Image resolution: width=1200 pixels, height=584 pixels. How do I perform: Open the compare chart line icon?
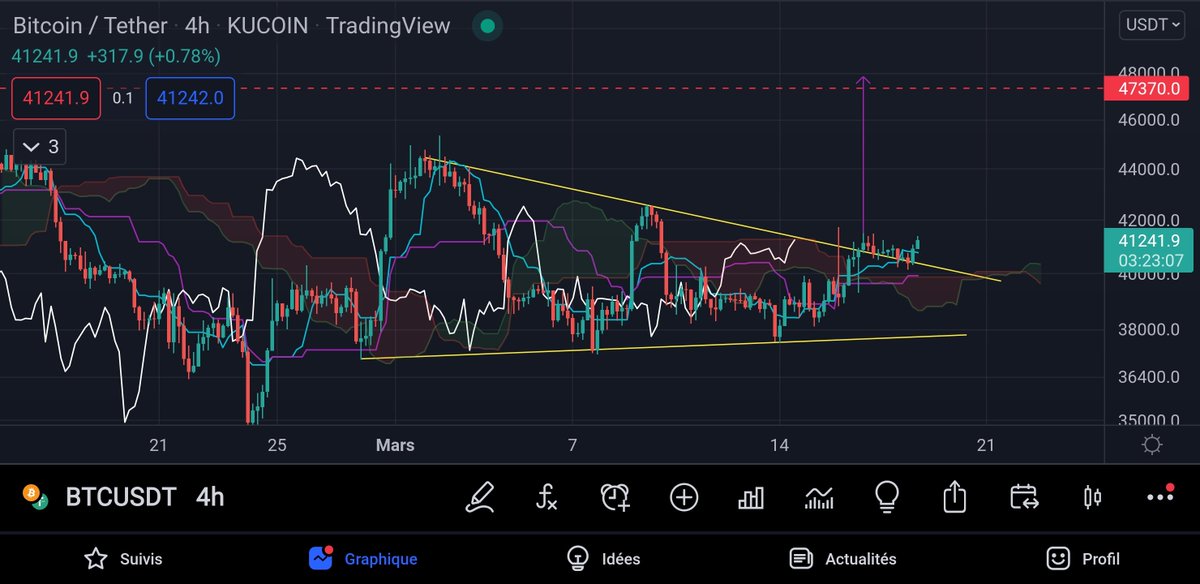tap(819, 496)
